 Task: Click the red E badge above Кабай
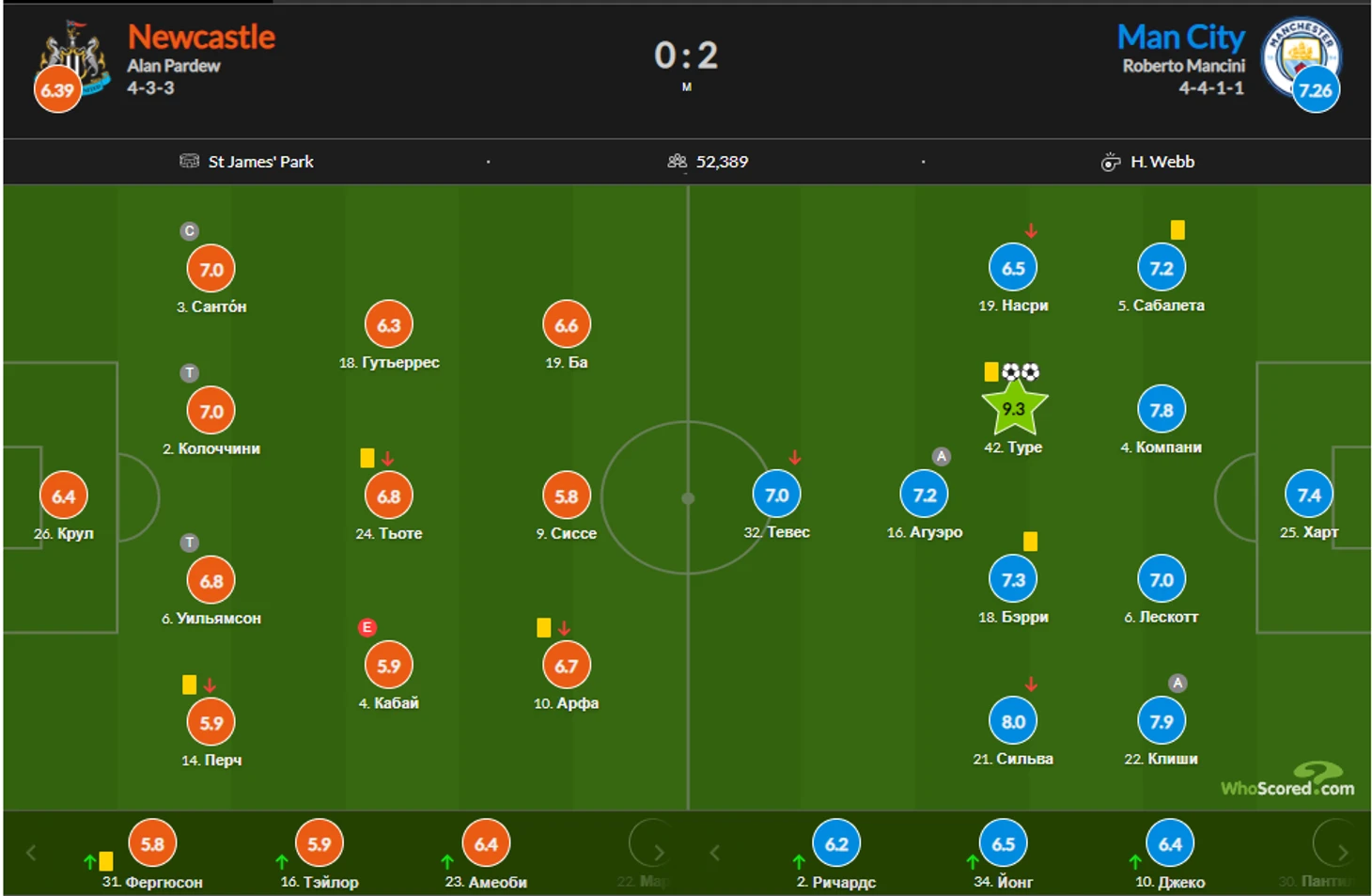pyautogui.click(x=367, y=627)
